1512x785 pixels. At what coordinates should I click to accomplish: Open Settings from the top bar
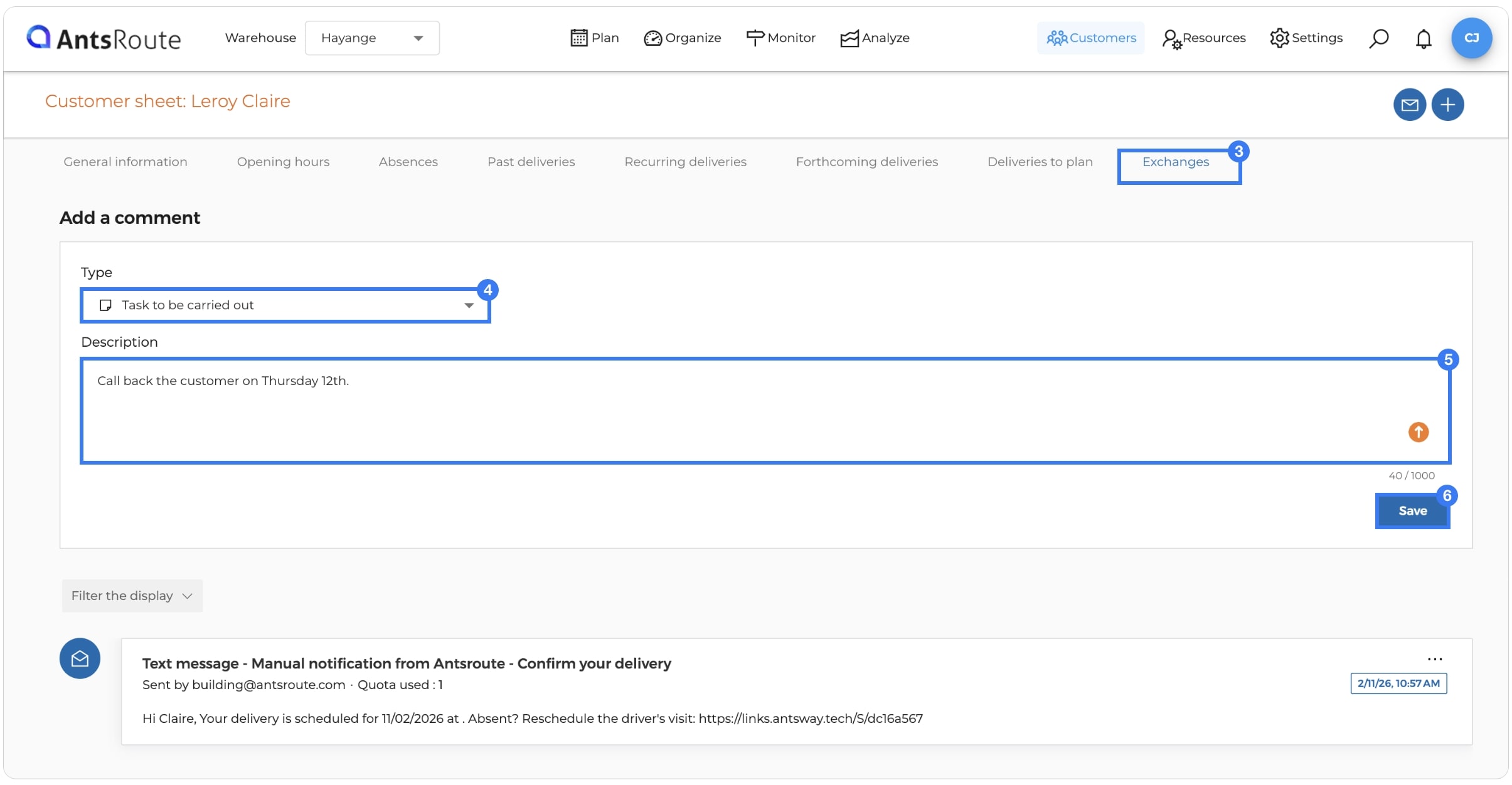1306,38
